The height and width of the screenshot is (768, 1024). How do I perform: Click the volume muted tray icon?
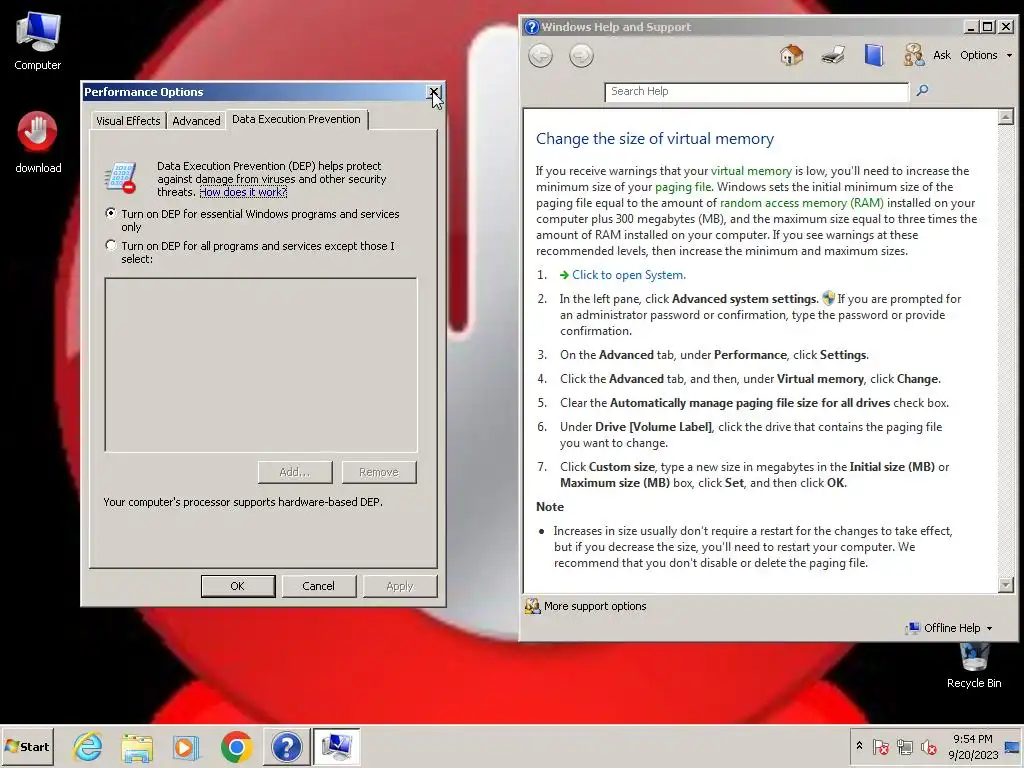[928, 746]
